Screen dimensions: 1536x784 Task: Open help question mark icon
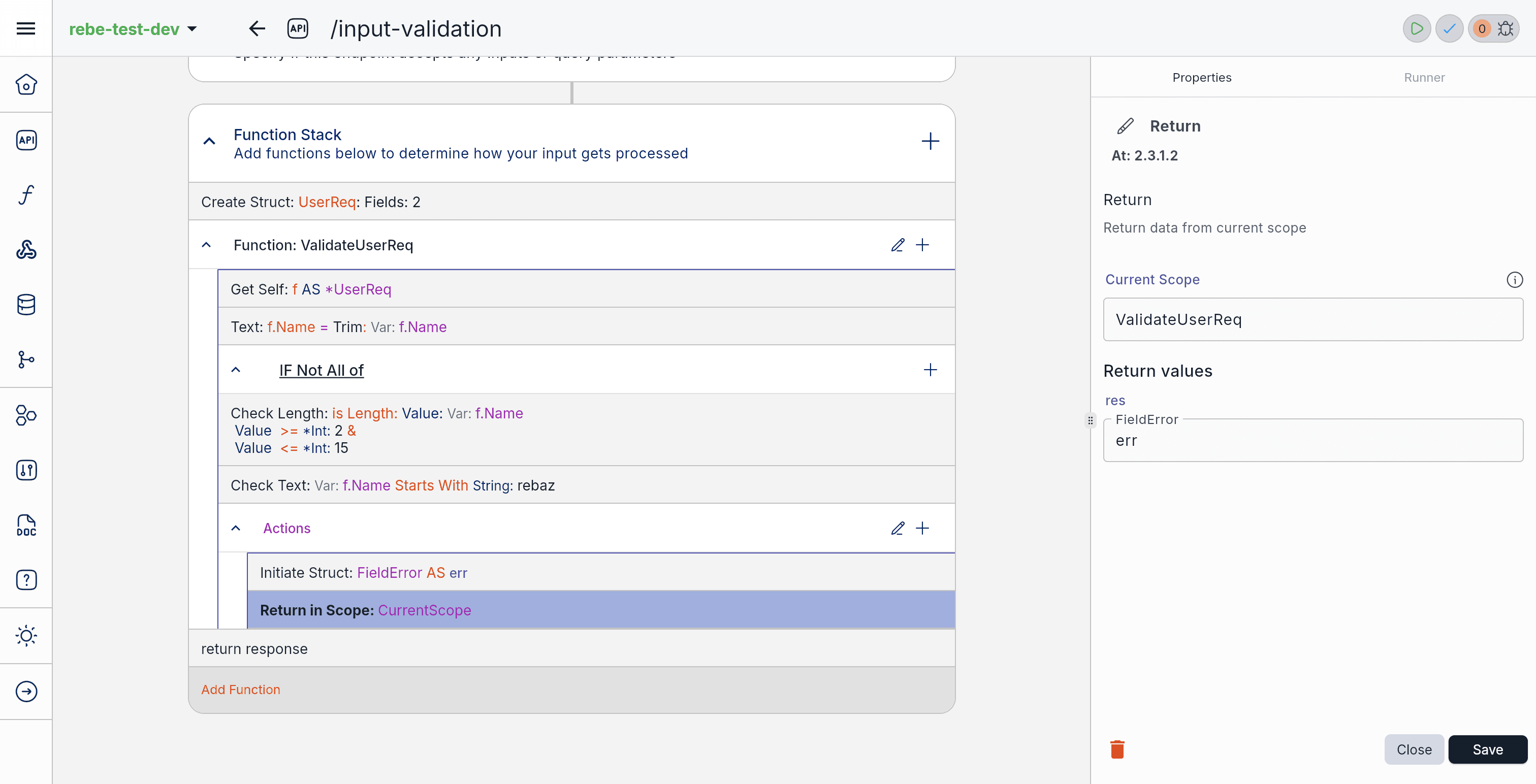[x=25, y=580]
